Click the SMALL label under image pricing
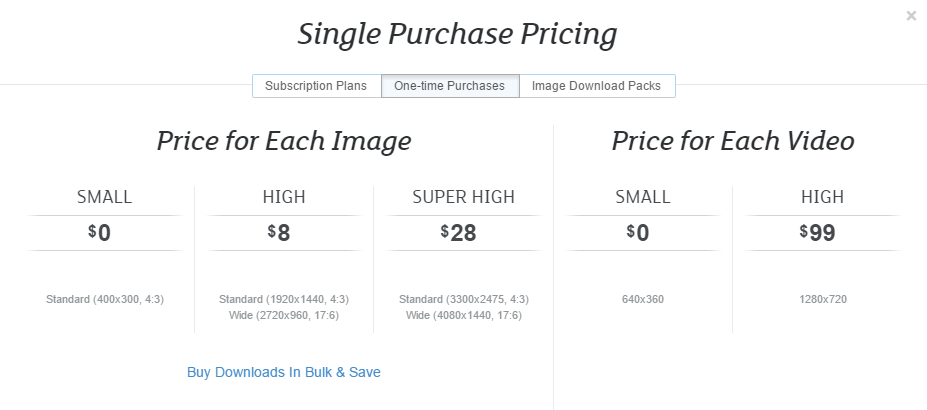This screenshot has width=927, height=410. click(x=104, y=197)
